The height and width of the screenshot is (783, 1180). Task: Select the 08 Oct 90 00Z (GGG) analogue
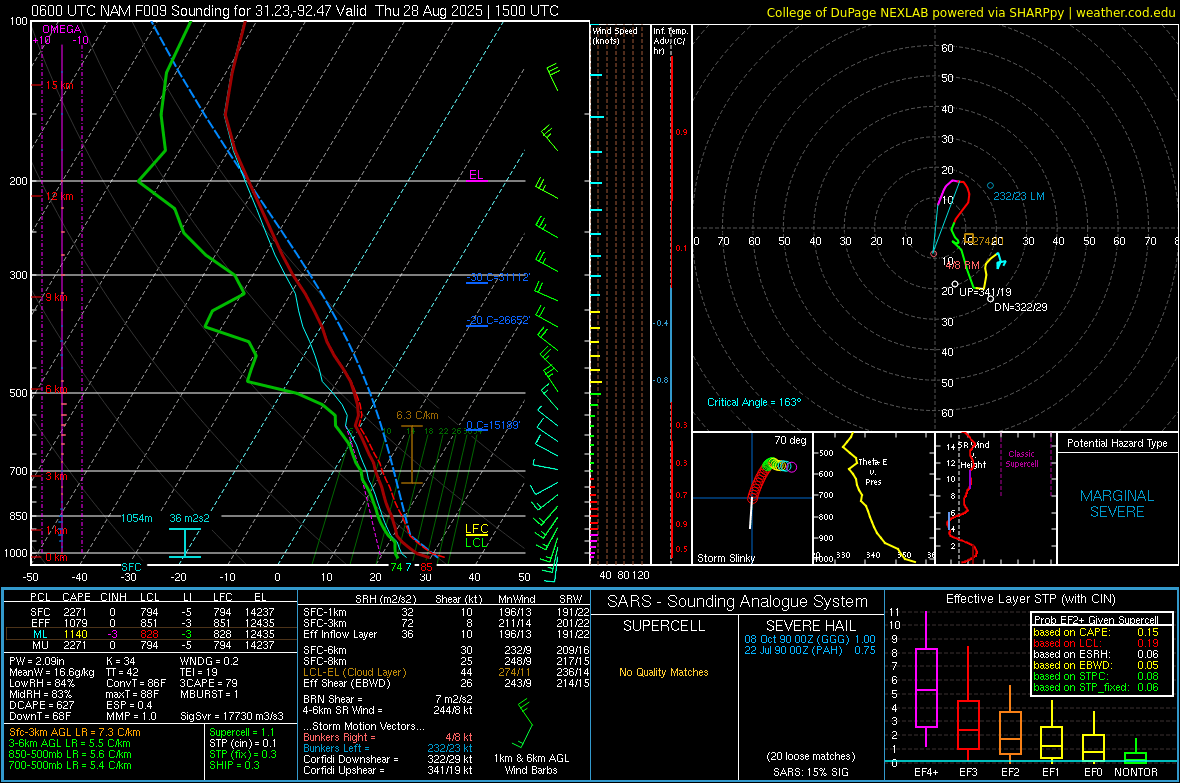coord(810,638)
